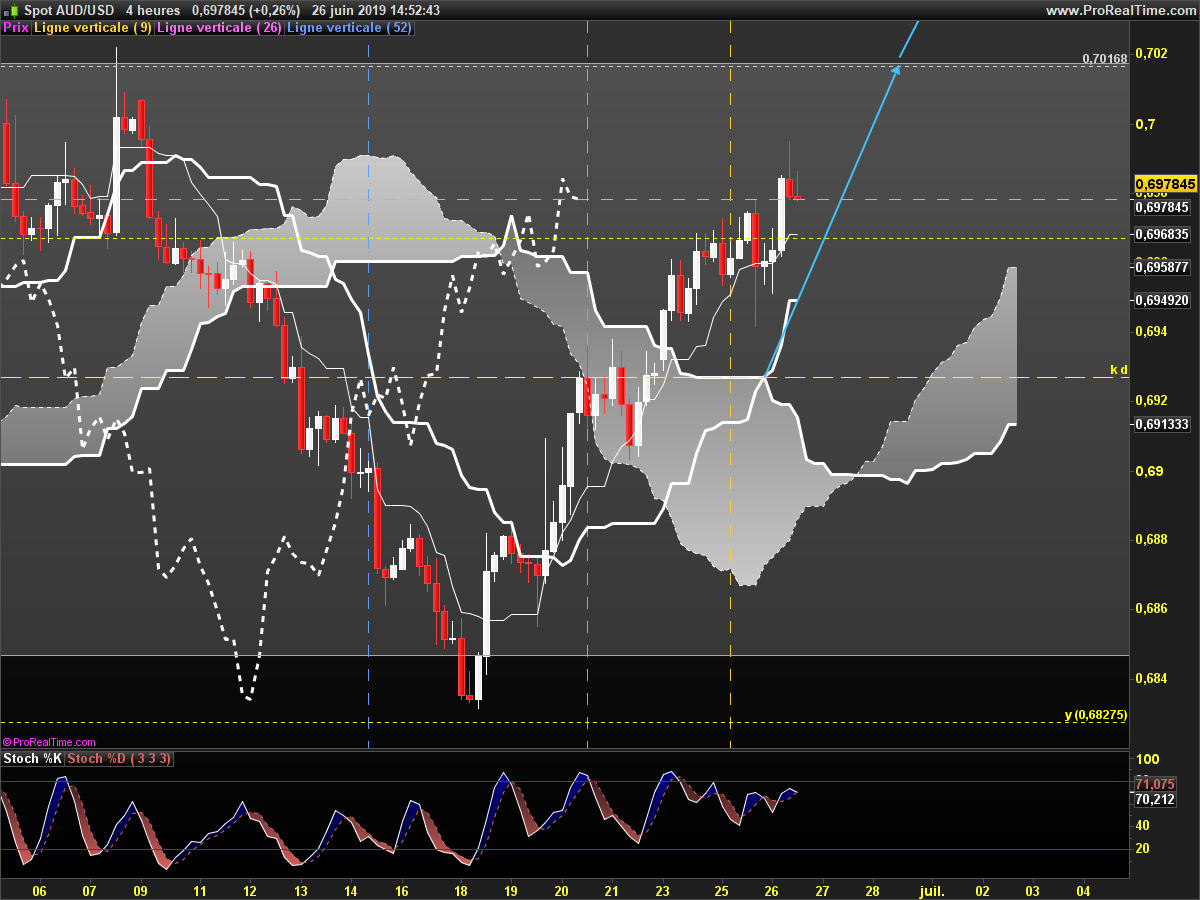
Task: Select the 0,691333 cloud price label
Action: [x=1162, y=425]
